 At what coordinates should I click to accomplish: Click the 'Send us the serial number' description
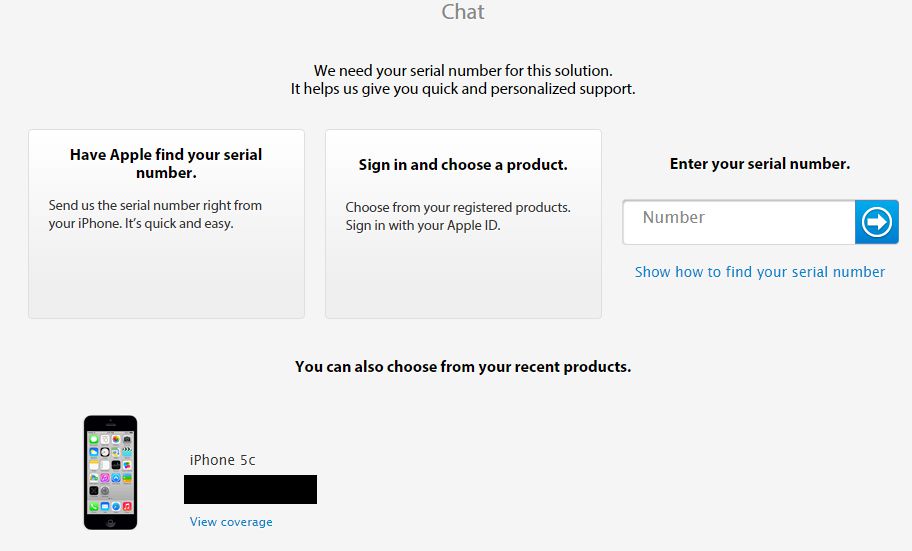[155, 214]
